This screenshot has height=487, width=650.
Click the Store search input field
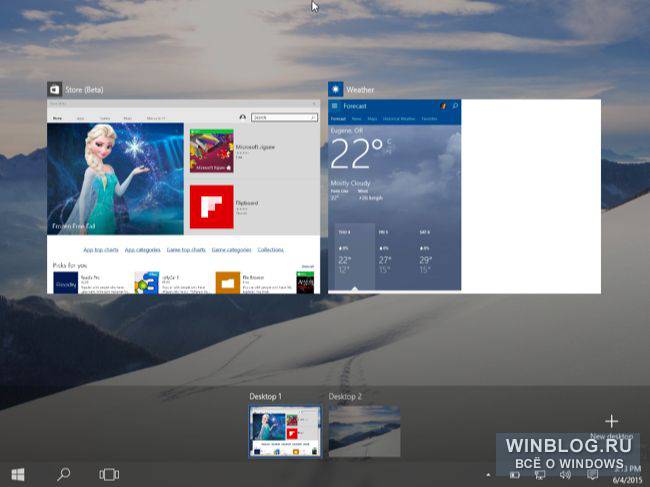(x=284, y=118)
